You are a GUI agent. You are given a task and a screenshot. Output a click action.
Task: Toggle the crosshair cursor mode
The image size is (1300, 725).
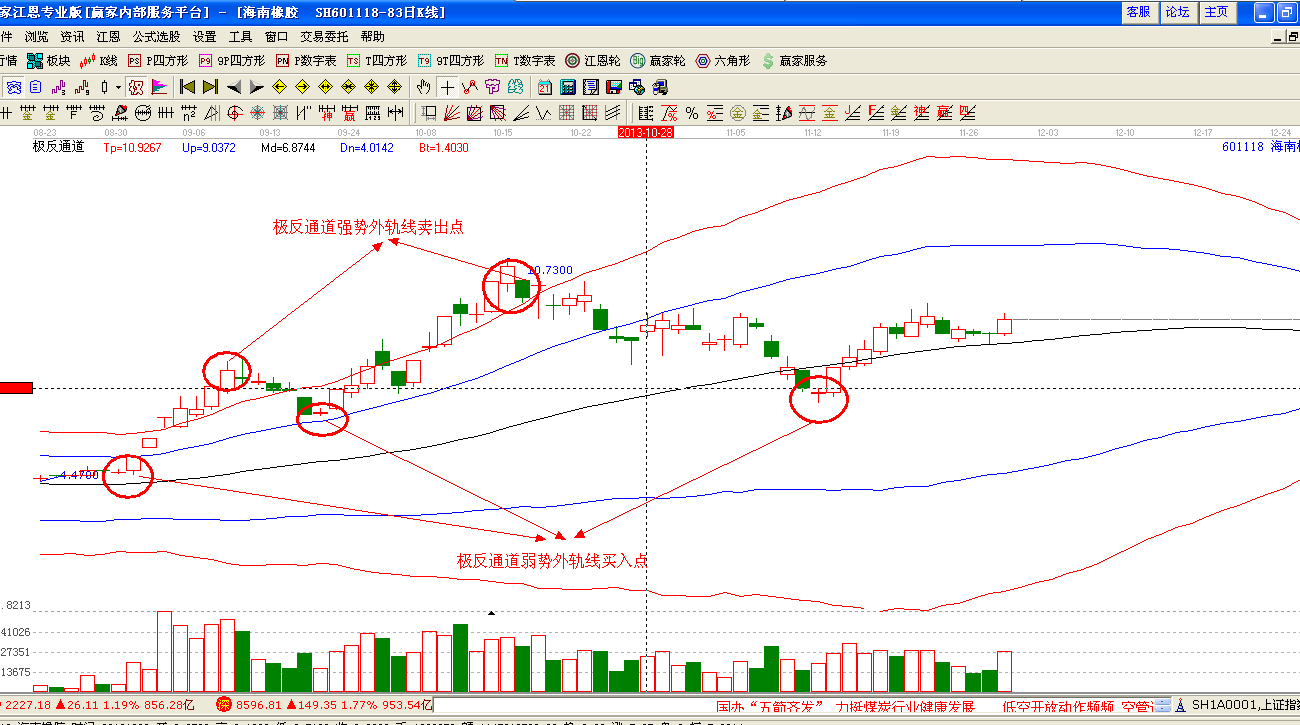tap(447, 87)
